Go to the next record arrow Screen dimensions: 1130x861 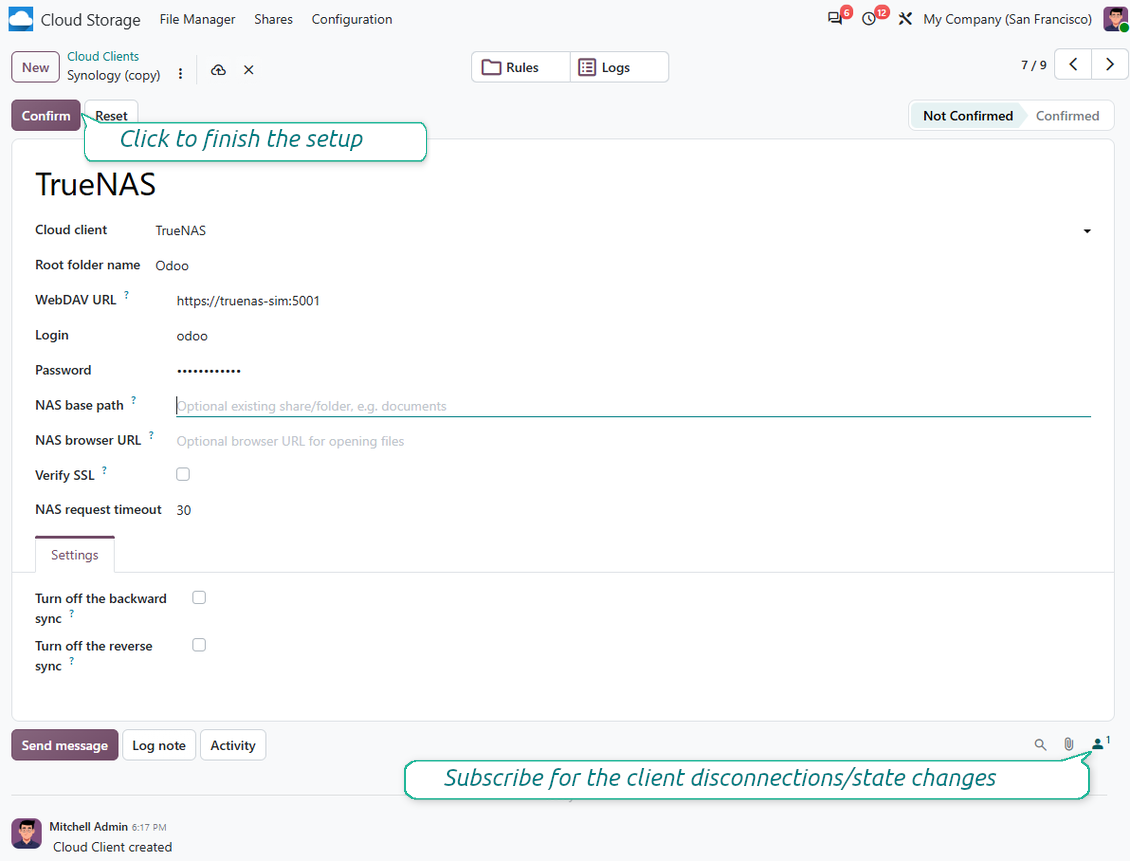point(1110,65)
